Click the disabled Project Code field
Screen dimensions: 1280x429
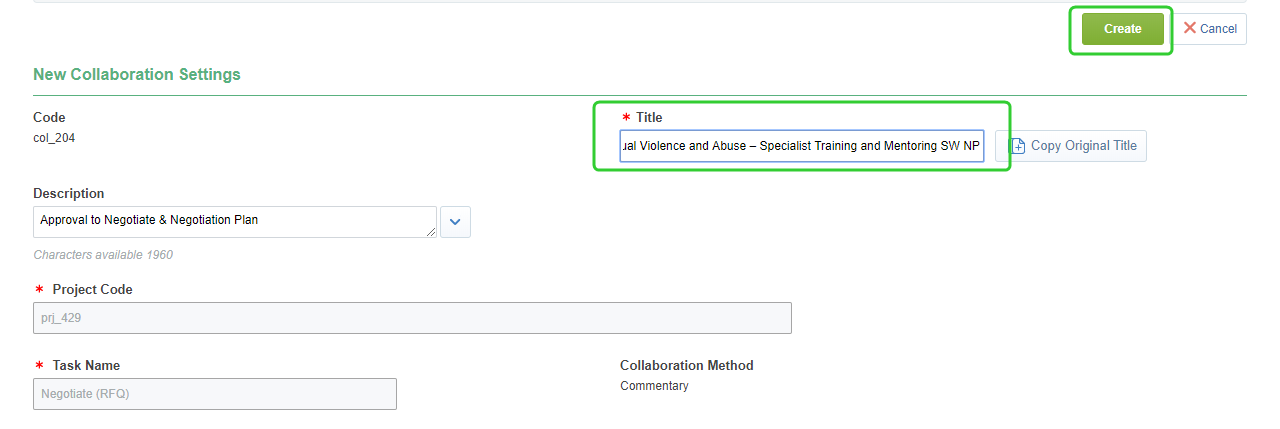pos(412,318)
